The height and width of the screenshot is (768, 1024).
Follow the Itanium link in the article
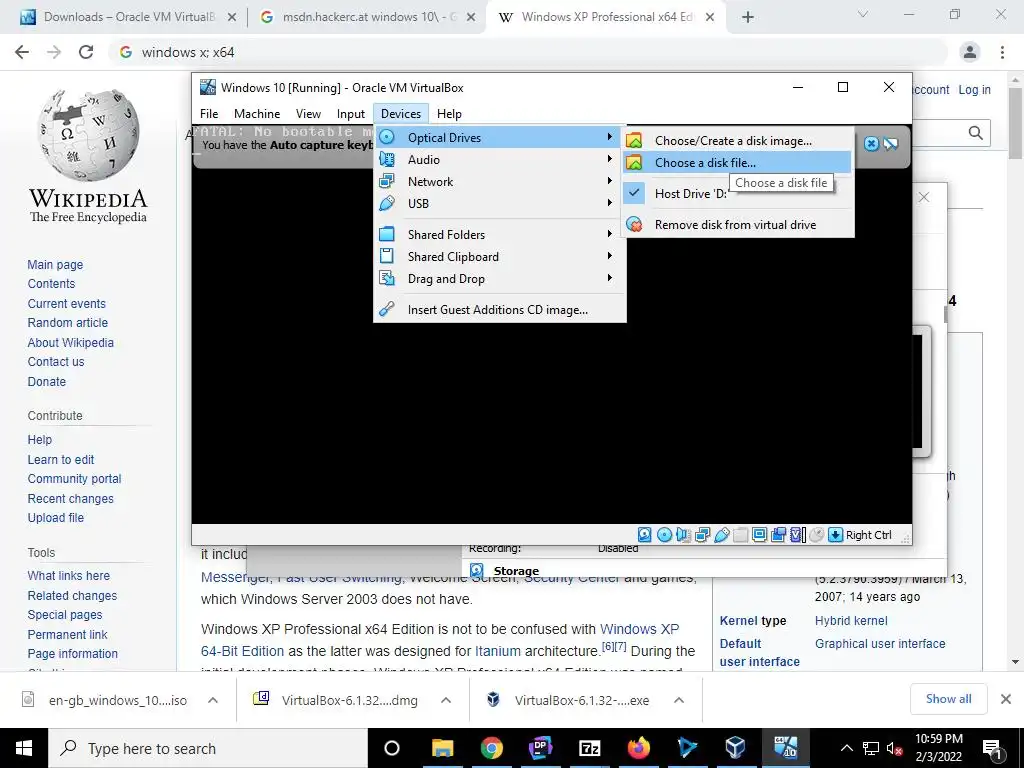498,651
